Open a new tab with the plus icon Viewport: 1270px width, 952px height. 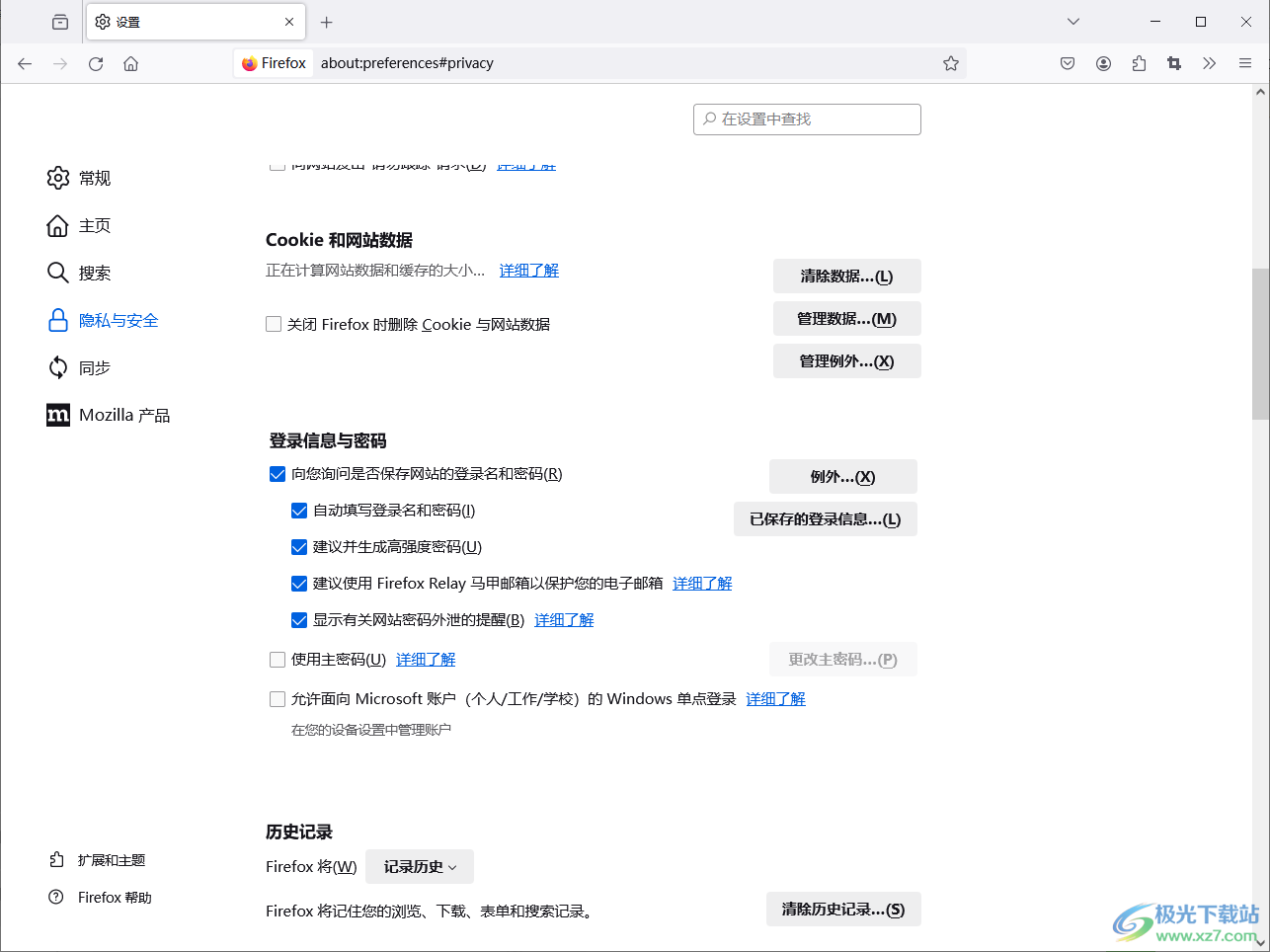[x=327, y=22]
